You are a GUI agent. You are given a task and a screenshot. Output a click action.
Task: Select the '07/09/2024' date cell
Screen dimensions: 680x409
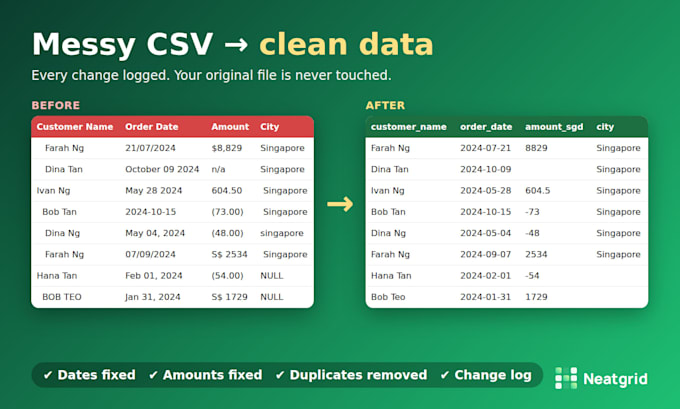pos(150,254)
